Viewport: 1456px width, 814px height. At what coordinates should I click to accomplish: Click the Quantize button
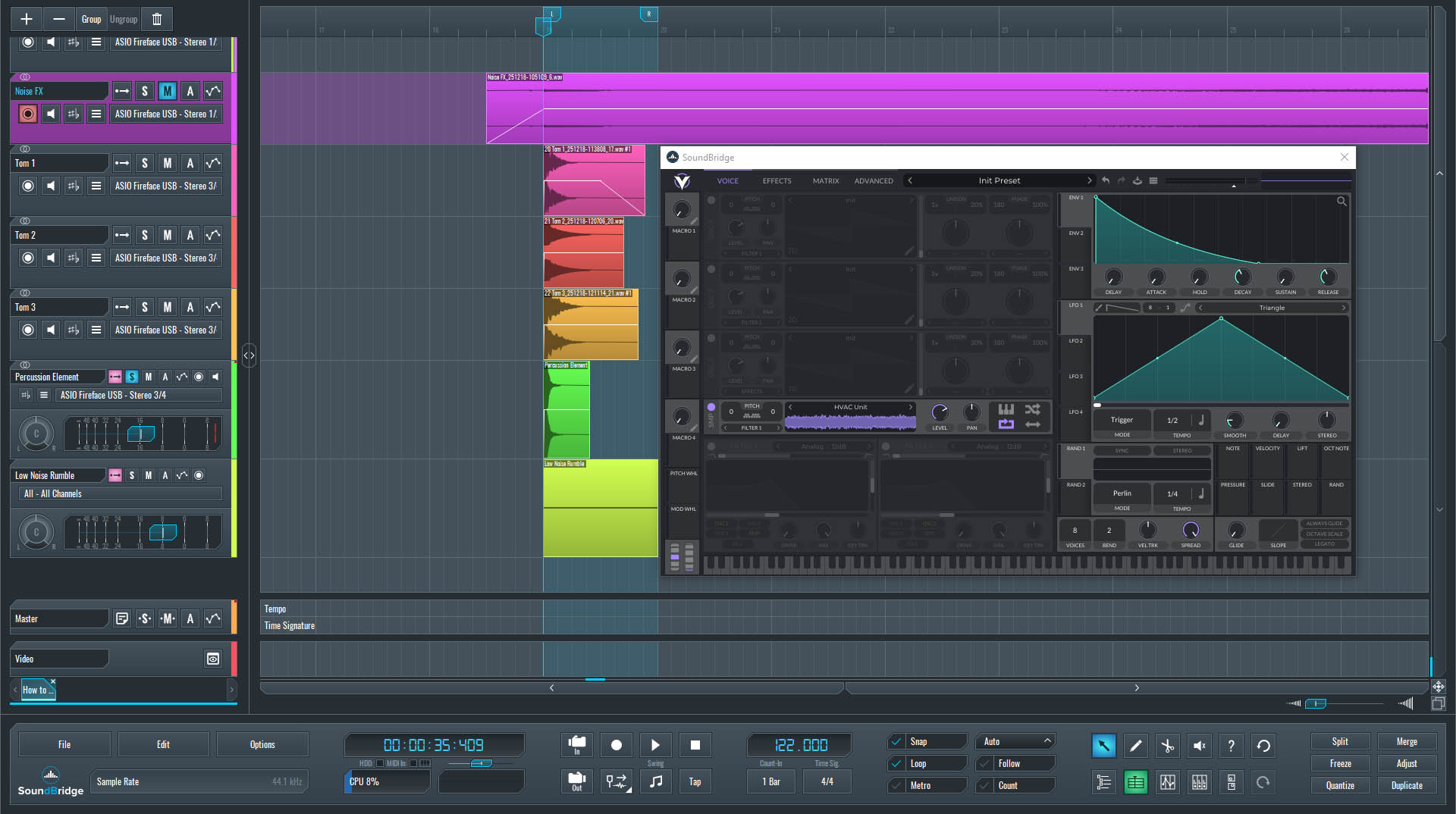point(1340,785)
